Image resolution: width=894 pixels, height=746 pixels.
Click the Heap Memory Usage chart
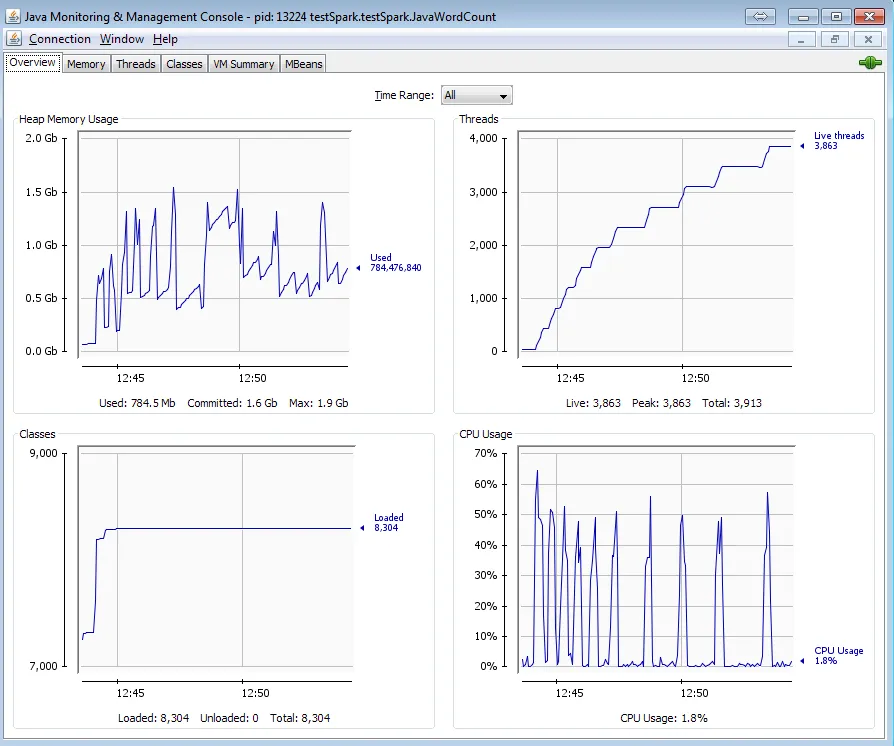[214, 244]
